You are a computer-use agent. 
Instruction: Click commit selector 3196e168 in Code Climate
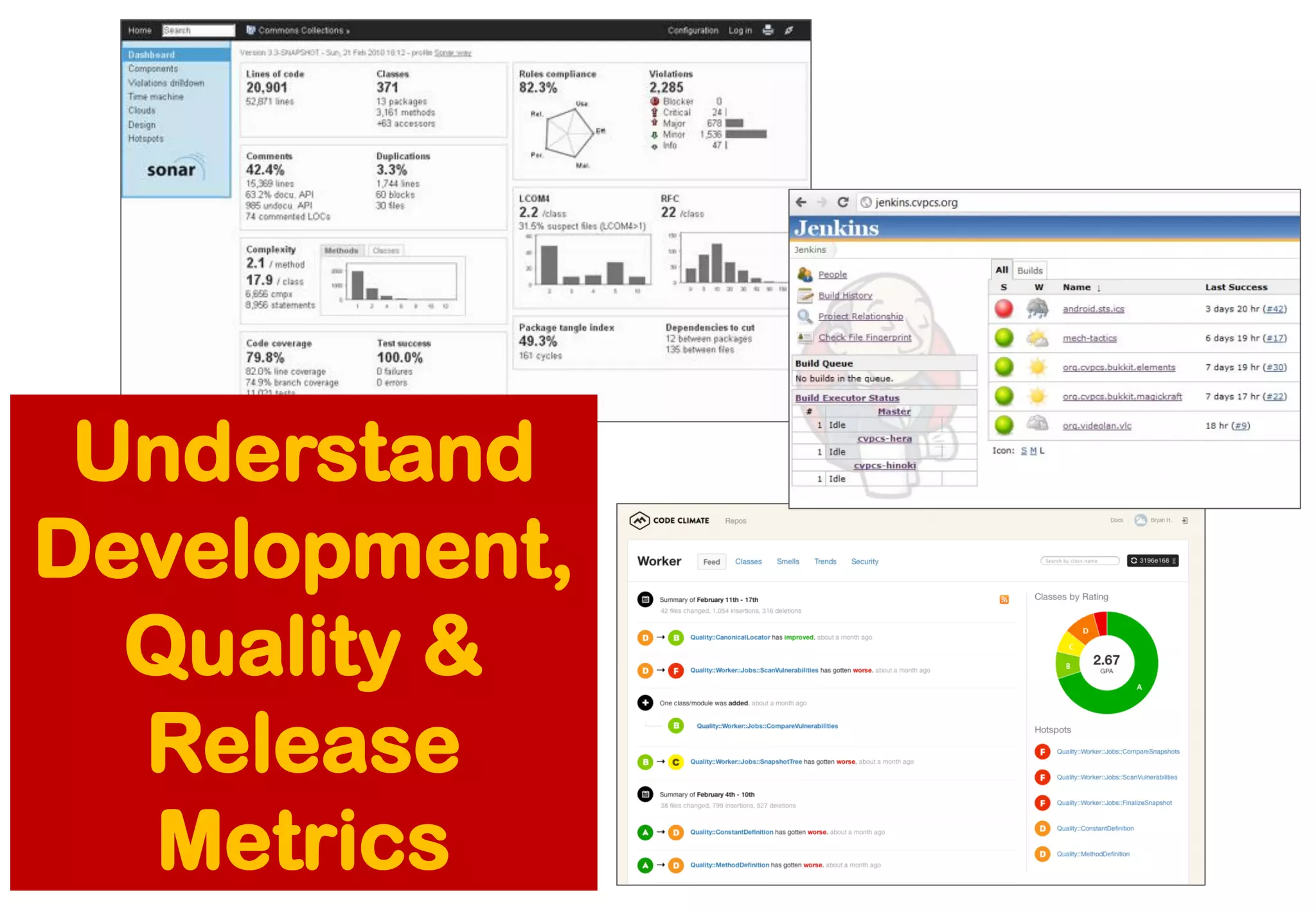pos(1153,561)
